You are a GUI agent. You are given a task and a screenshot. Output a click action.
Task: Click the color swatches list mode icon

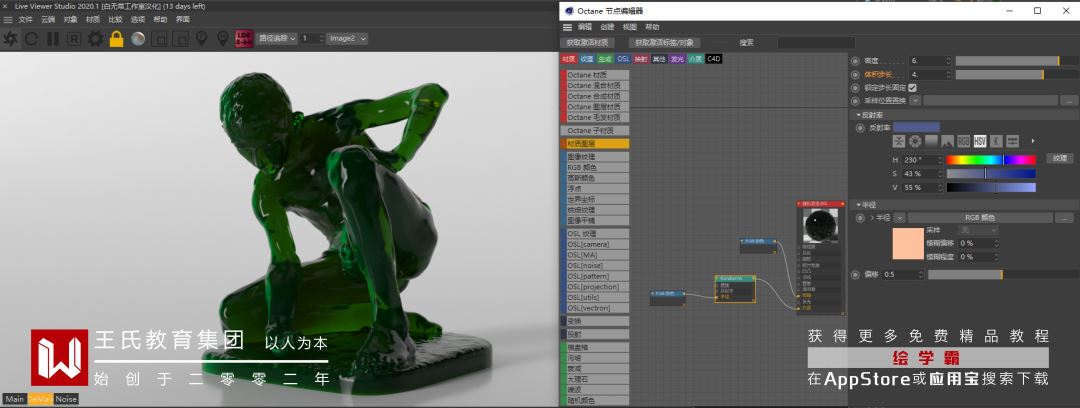pyautogui.click(x=1012, y=141)
